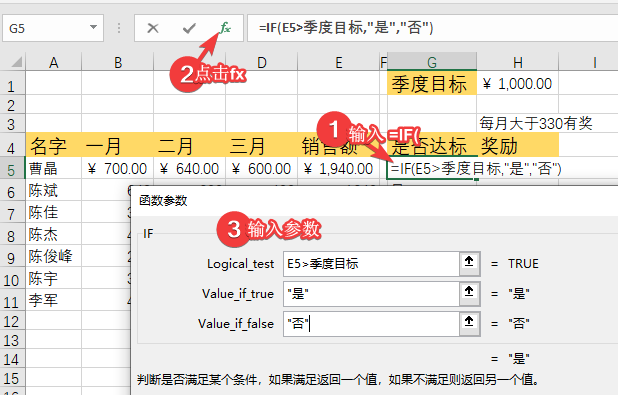Image resolution: width=618 pixels, height=395 pixels.
Task: Click the 每月大于330有奖 note cell
Action: [536, 124]
